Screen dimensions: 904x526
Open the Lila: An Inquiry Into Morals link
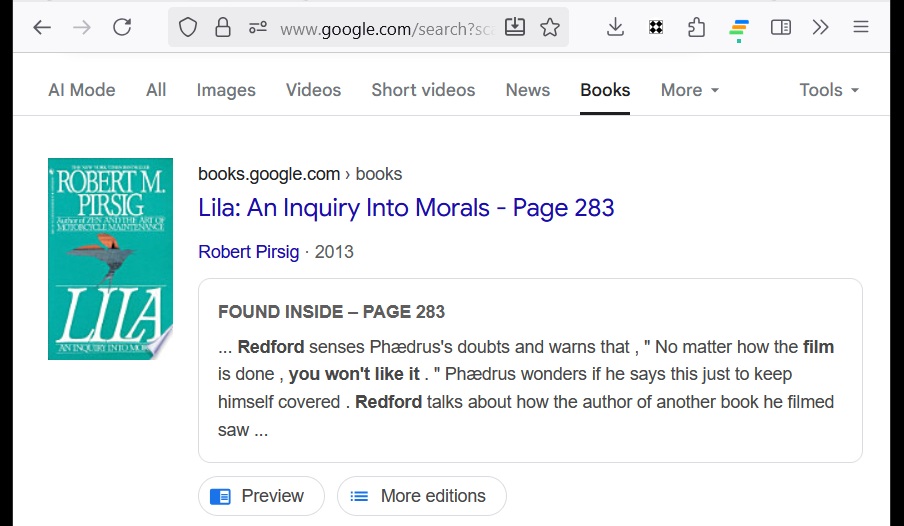tap(406, 208)
